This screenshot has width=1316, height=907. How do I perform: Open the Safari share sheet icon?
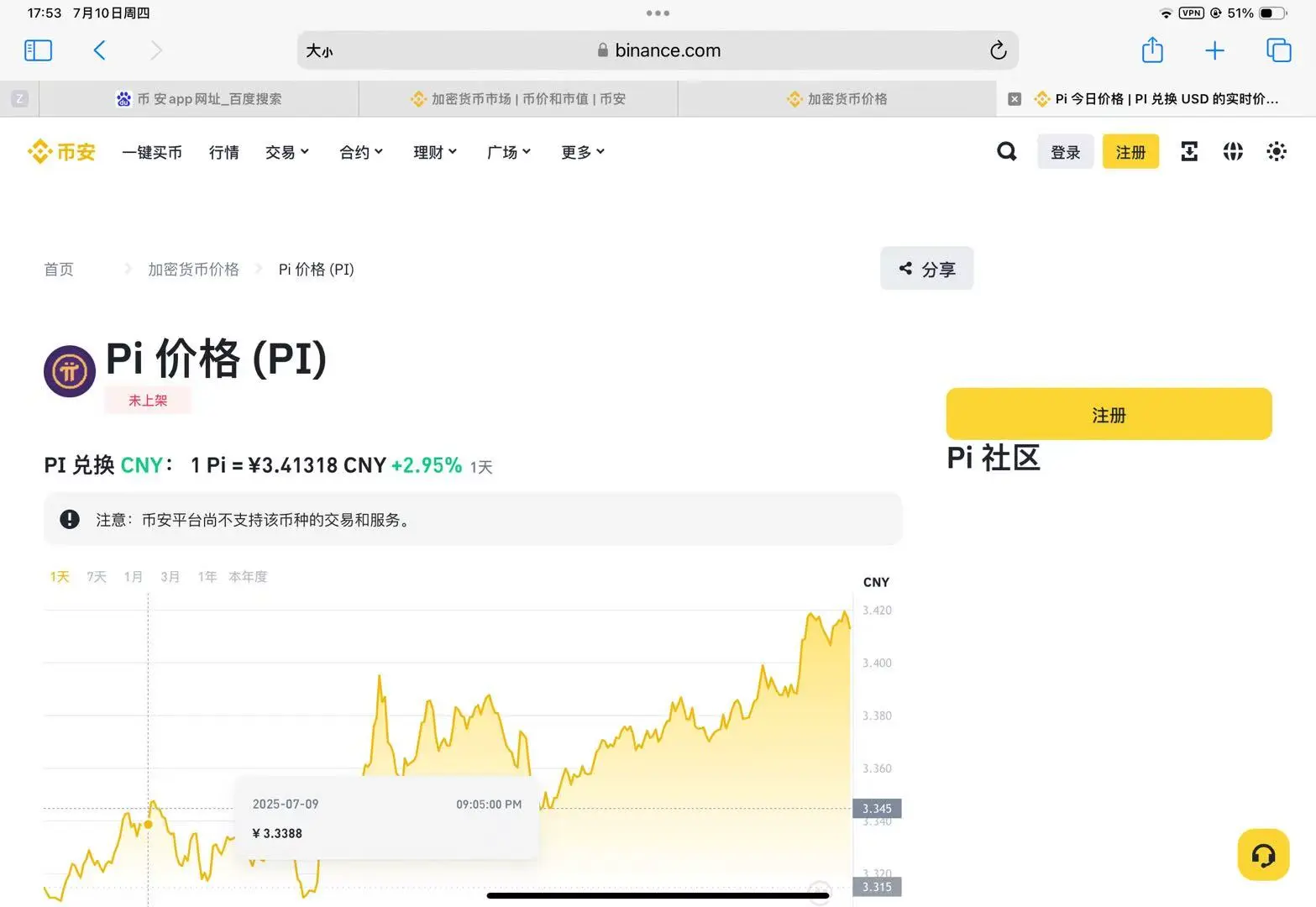point(1152,50)
